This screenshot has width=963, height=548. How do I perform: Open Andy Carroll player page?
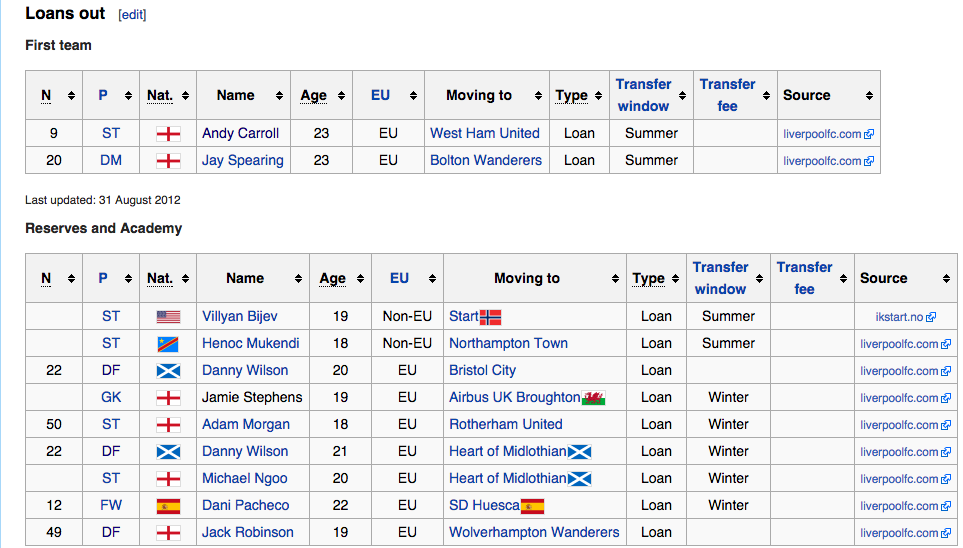pos(241,133)
